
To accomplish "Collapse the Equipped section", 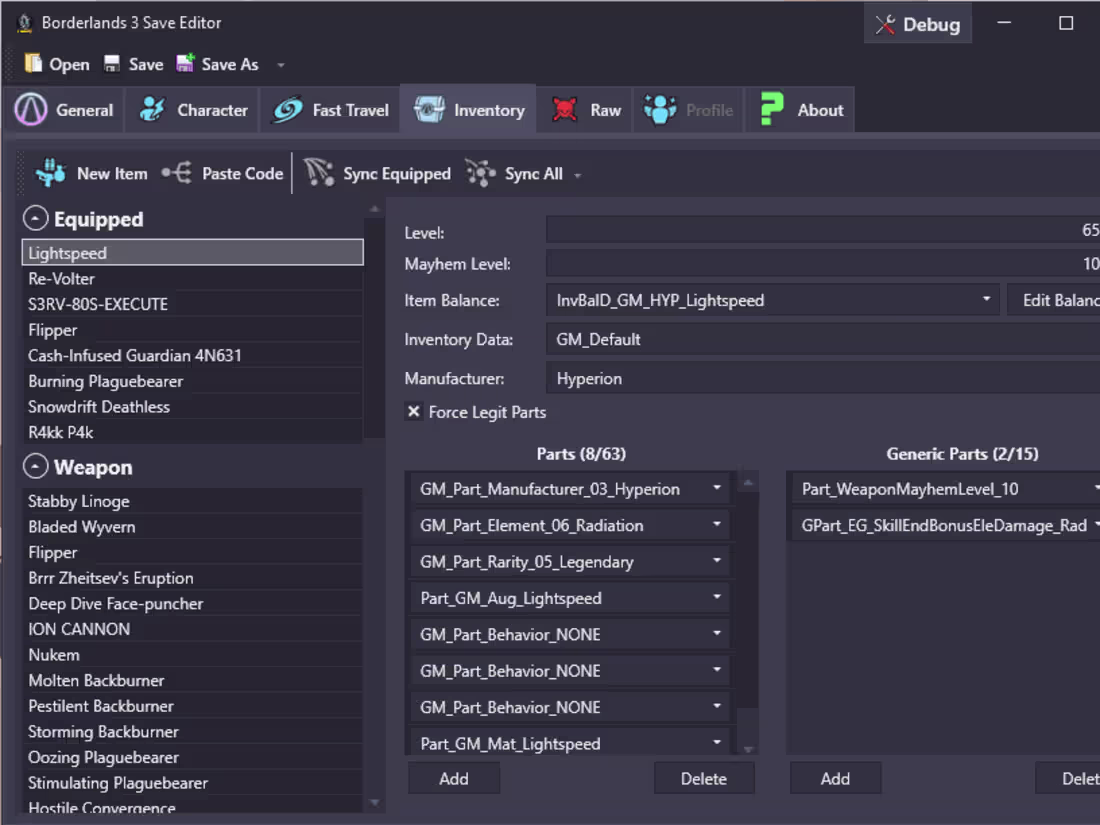I will click(36, 219).
